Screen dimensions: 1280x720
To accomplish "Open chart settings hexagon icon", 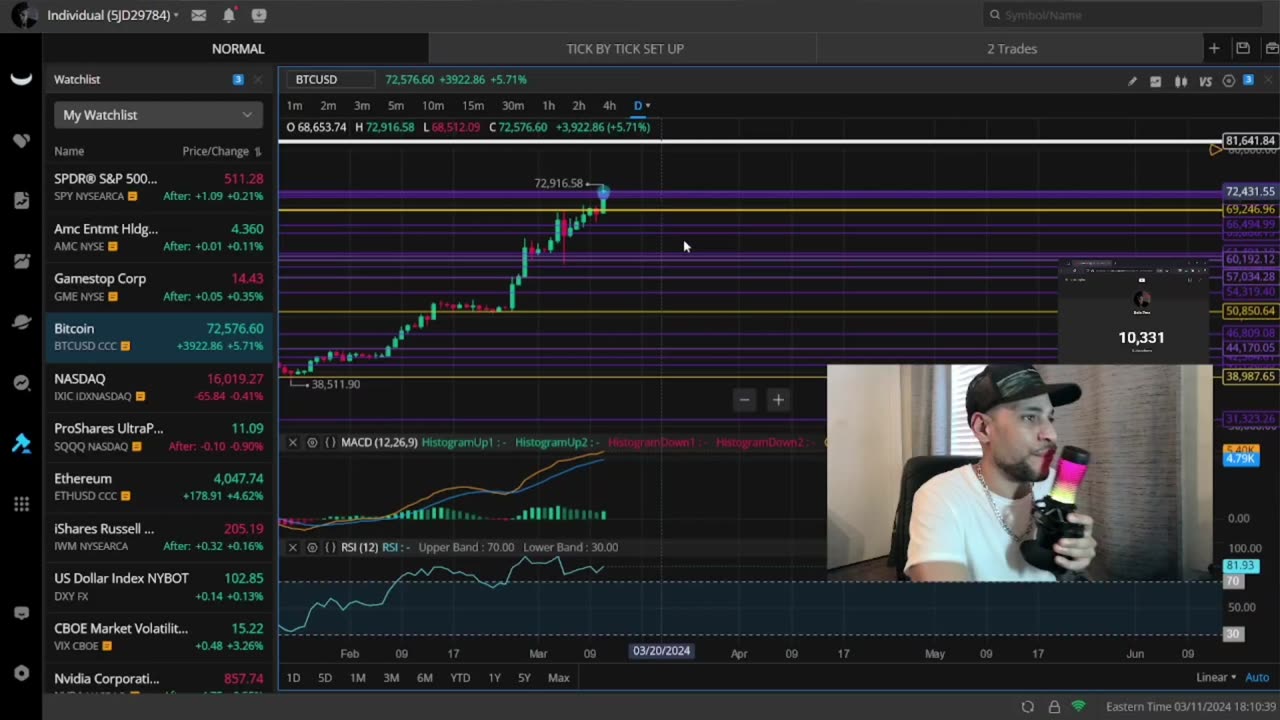I will tap(1229, 81).
